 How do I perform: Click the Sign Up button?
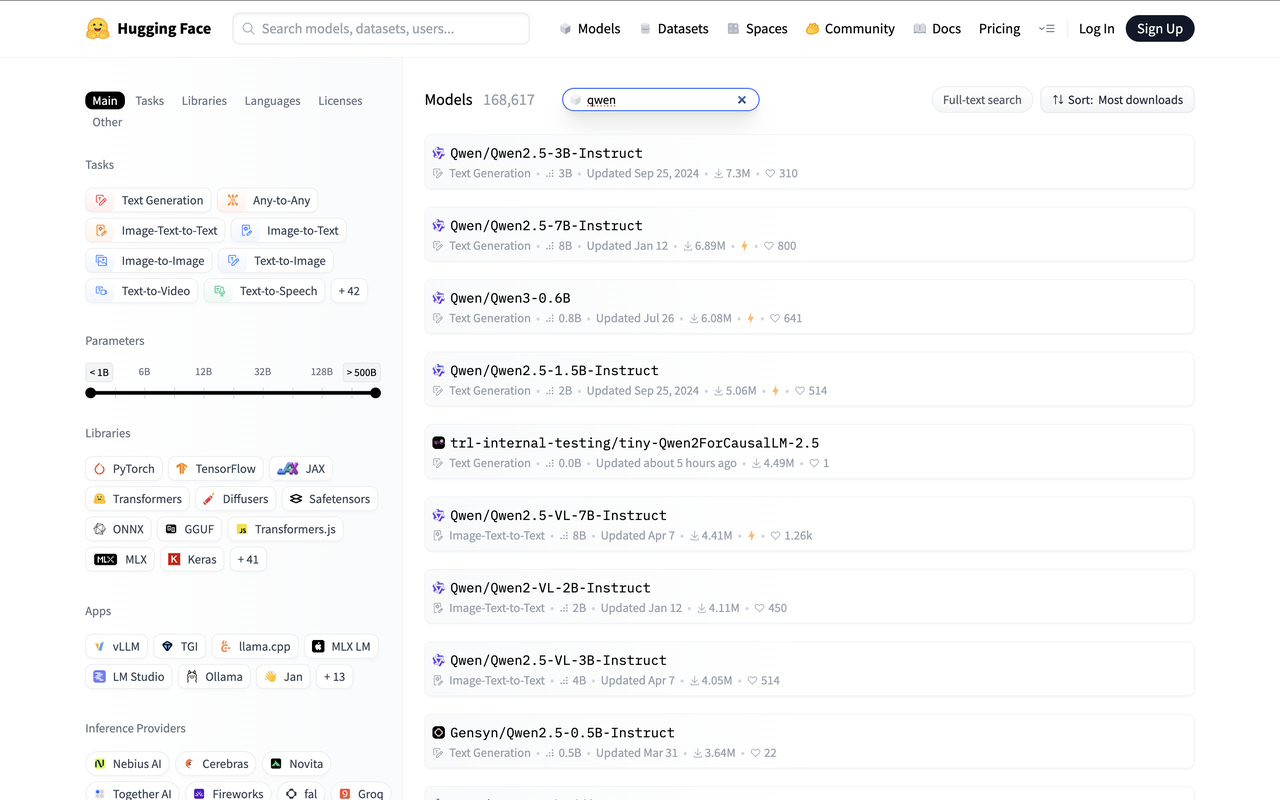point(1159,29)
